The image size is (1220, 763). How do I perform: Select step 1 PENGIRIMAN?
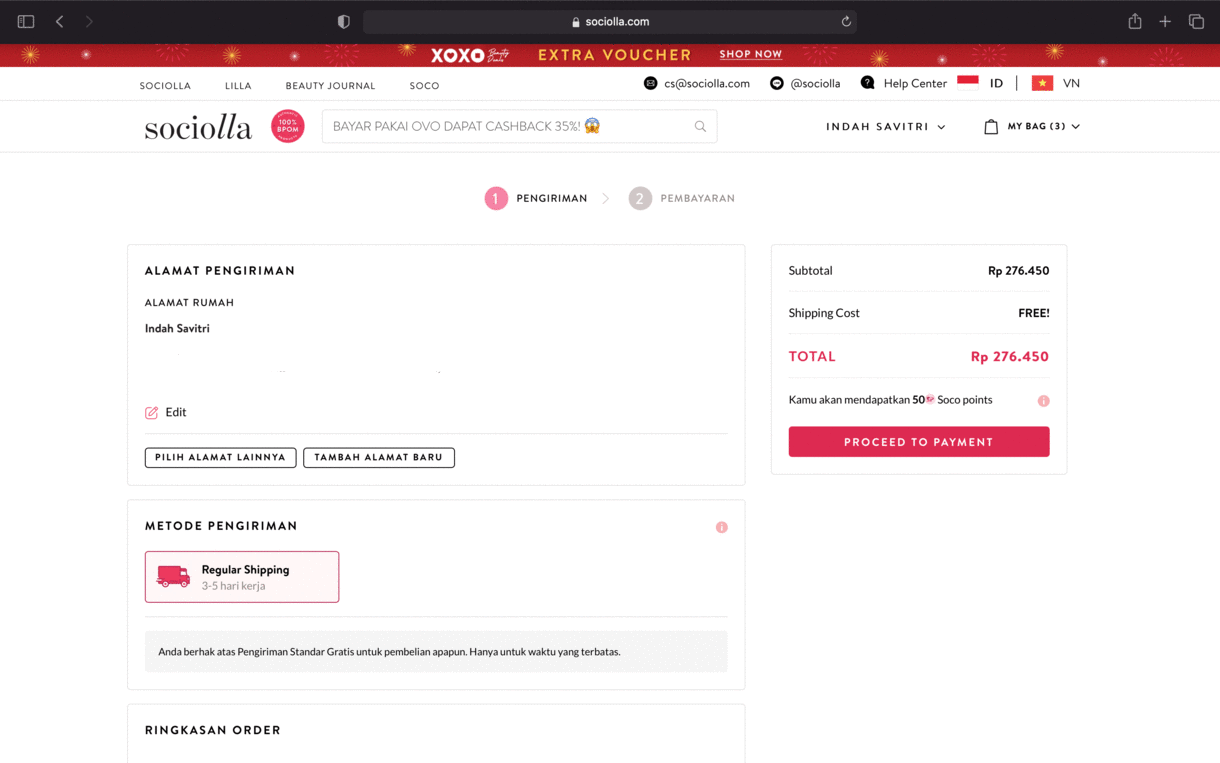pyautogui.click(x=536, y=198)
